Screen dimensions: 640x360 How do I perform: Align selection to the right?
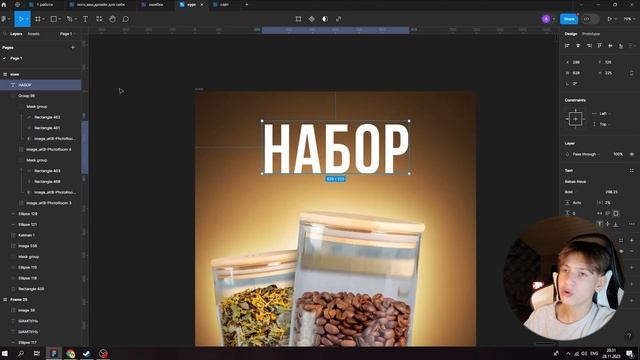coord(589,46)
